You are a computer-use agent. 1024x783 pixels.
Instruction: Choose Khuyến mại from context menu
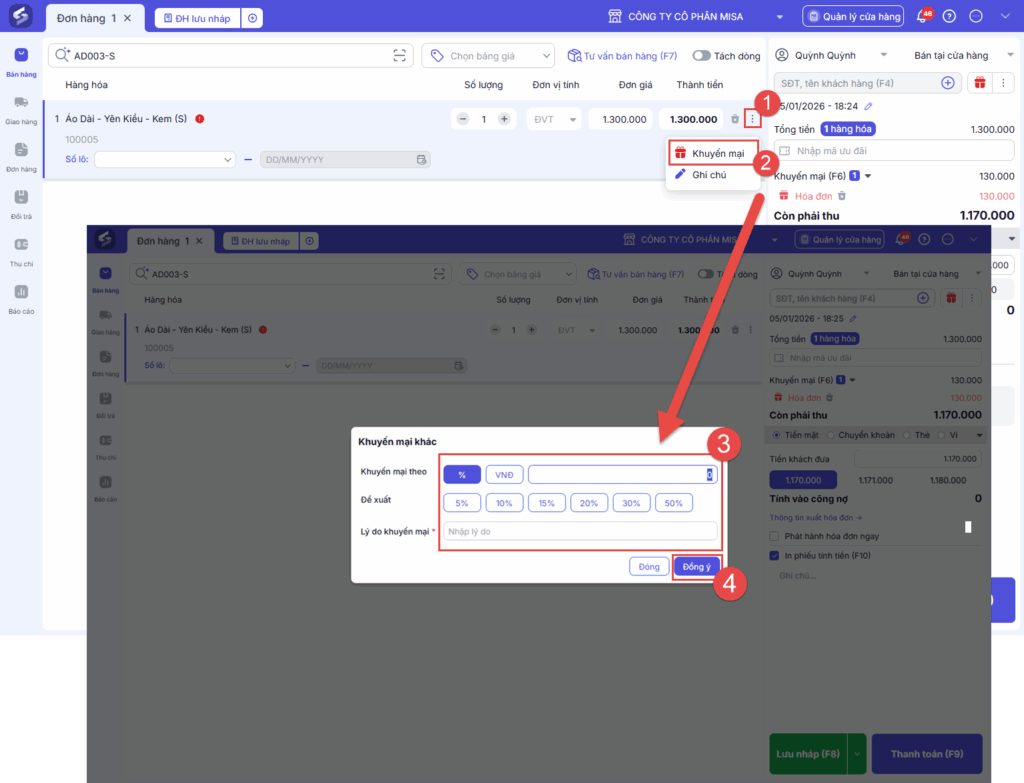[713, 153]
